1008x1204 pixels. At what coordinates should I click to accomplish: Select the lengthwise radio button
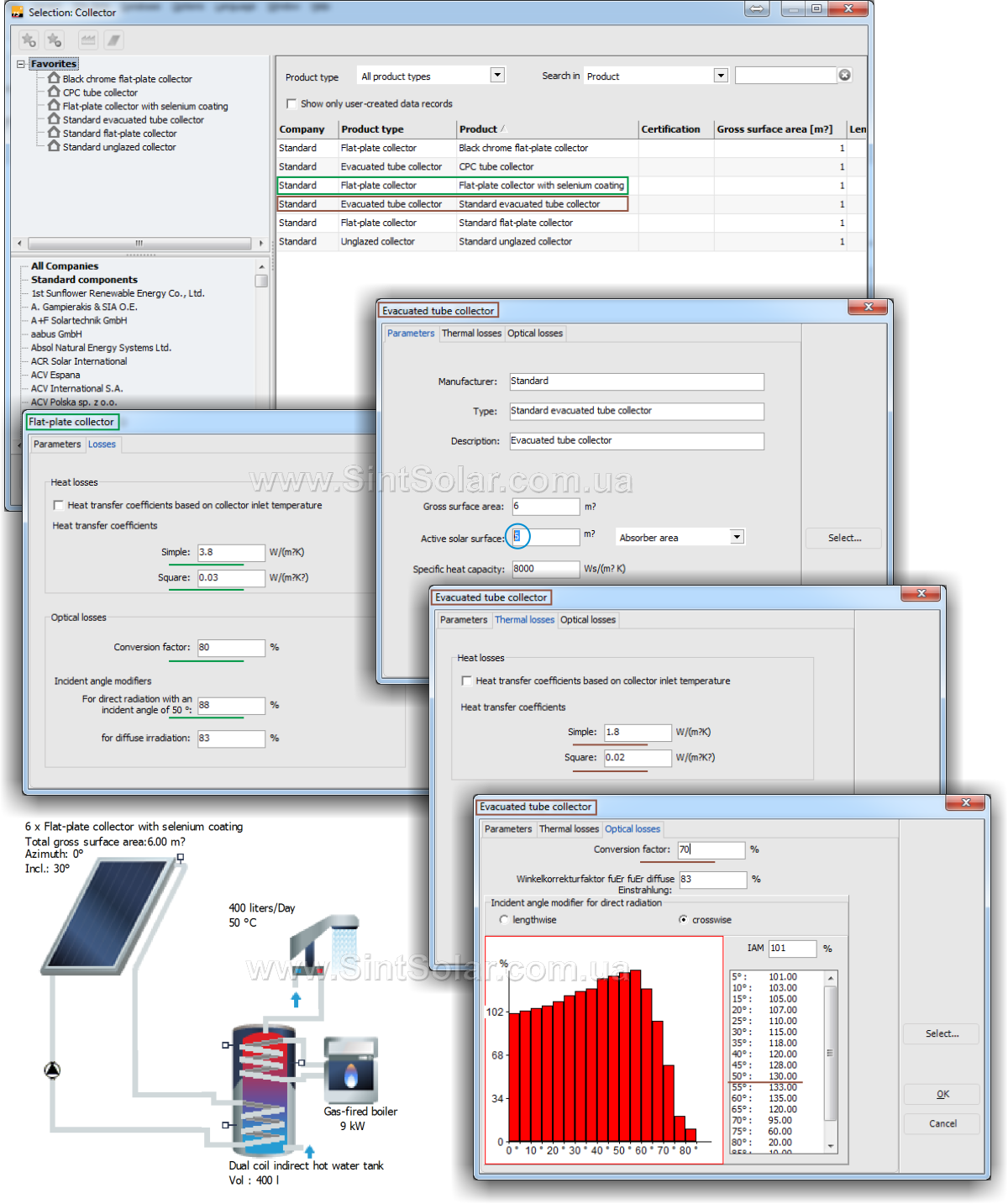coord(504,919)
